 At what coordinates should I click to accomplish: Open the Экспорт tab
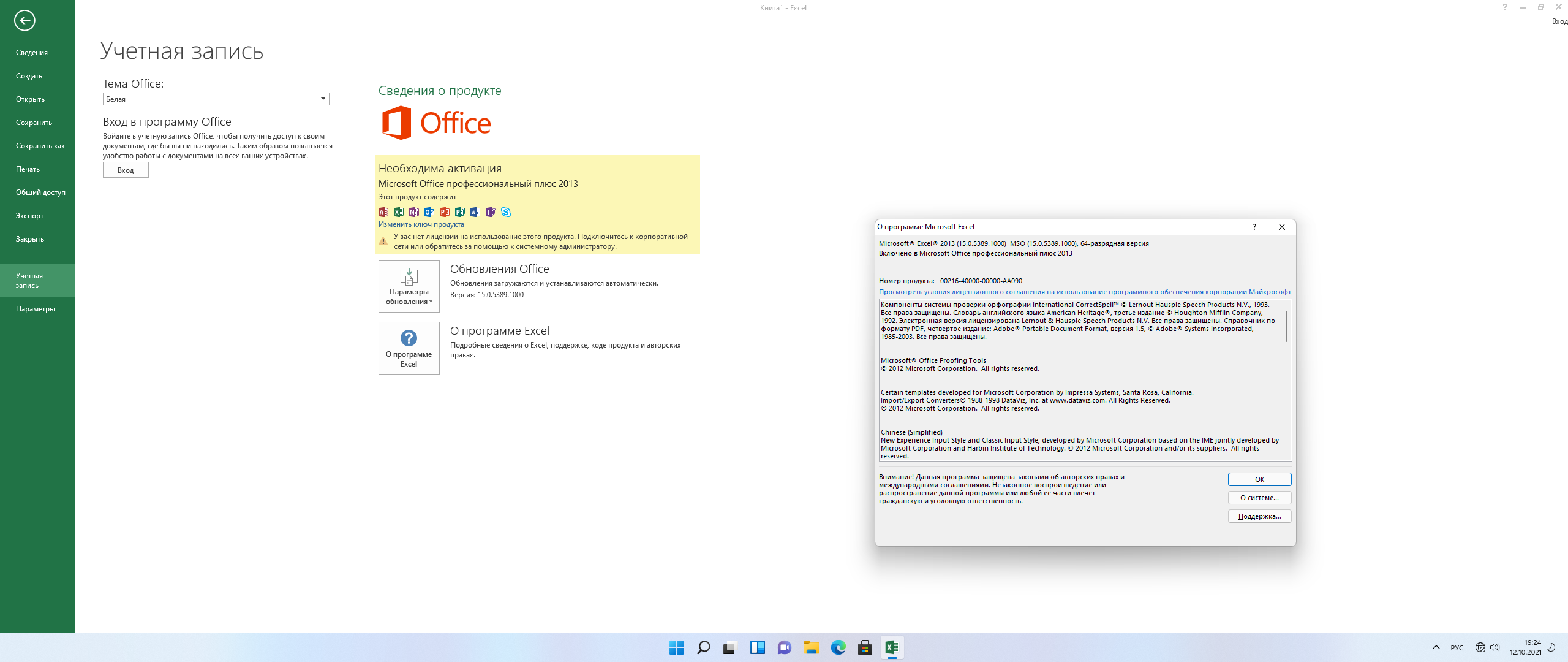[37, 216]
